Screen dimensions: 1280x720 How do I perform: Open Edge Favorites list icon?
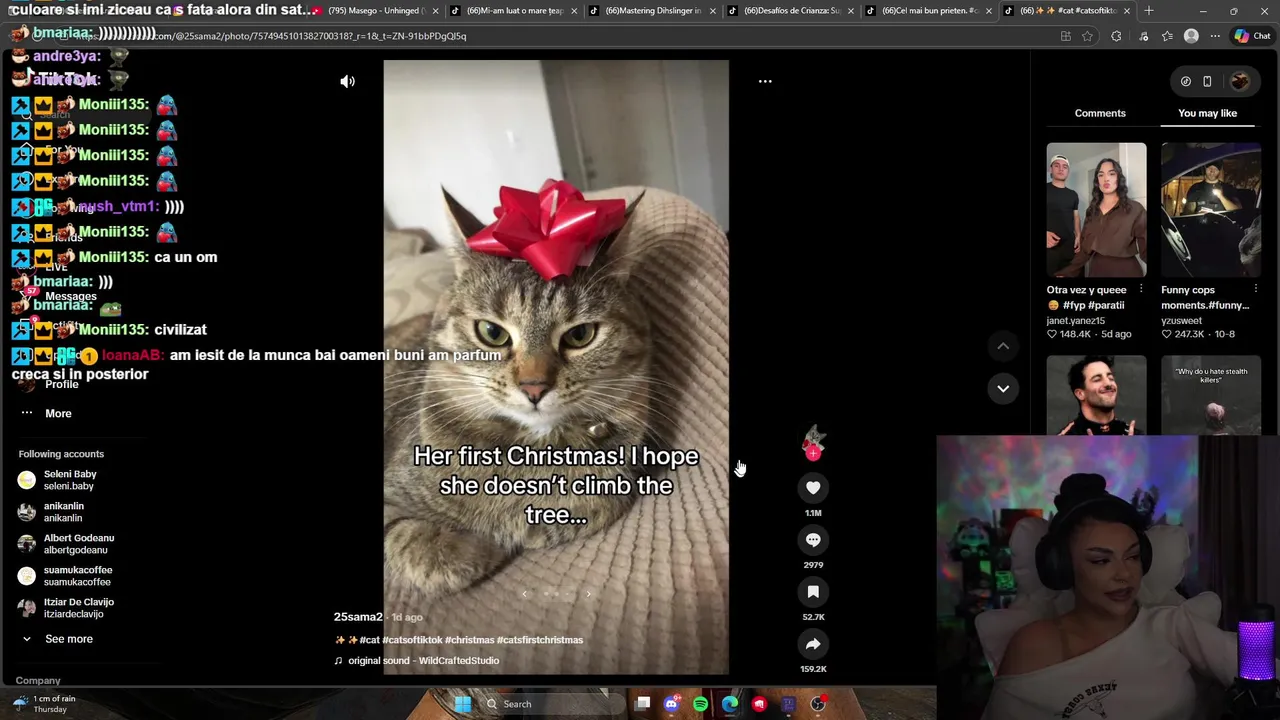coord(1167,36)
